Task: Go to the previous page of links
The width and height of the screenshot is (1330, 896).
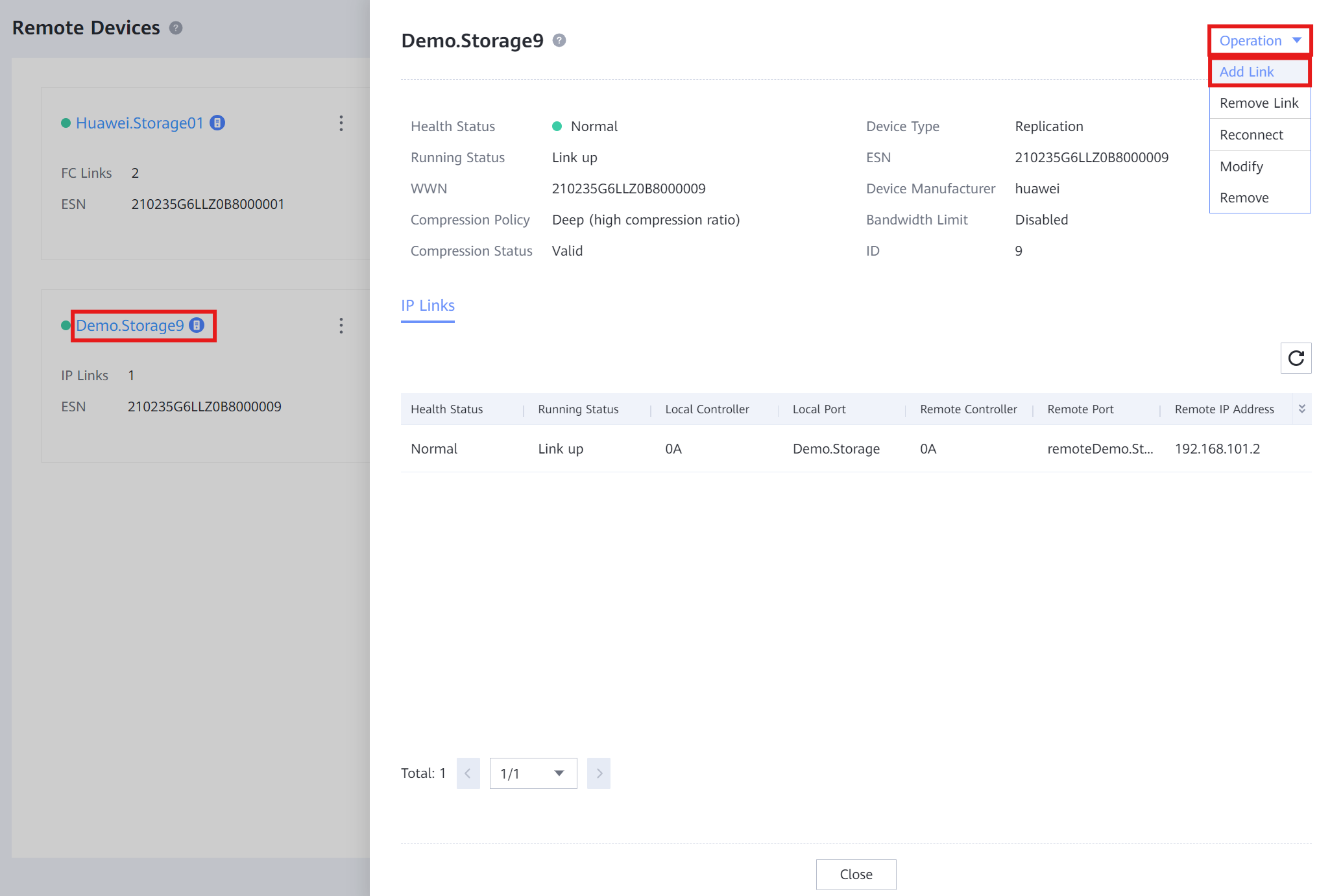Action: click(468, 773)
